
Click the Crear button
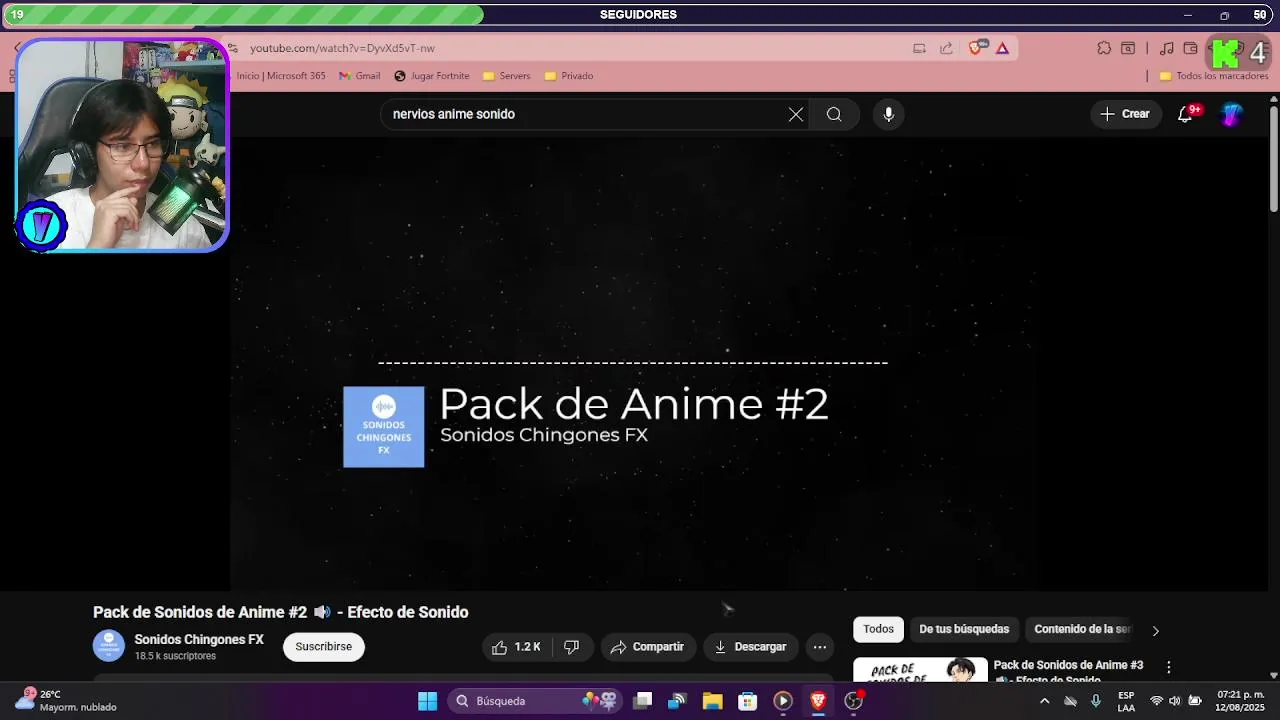click(1126, 114)
